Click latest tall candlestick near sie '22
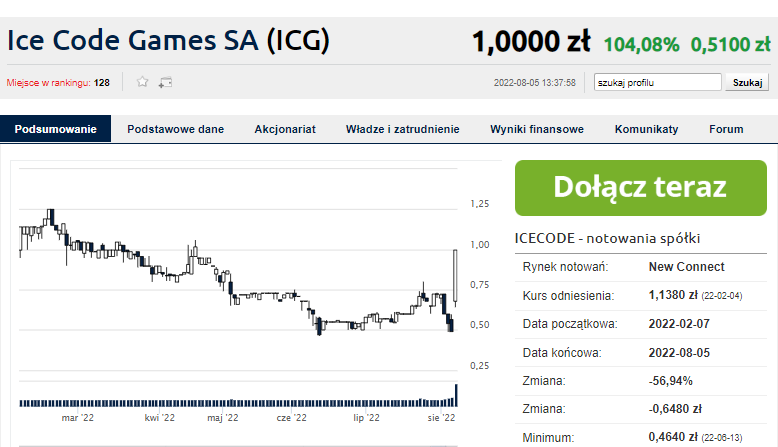778x447 pixels. (455, 277)
